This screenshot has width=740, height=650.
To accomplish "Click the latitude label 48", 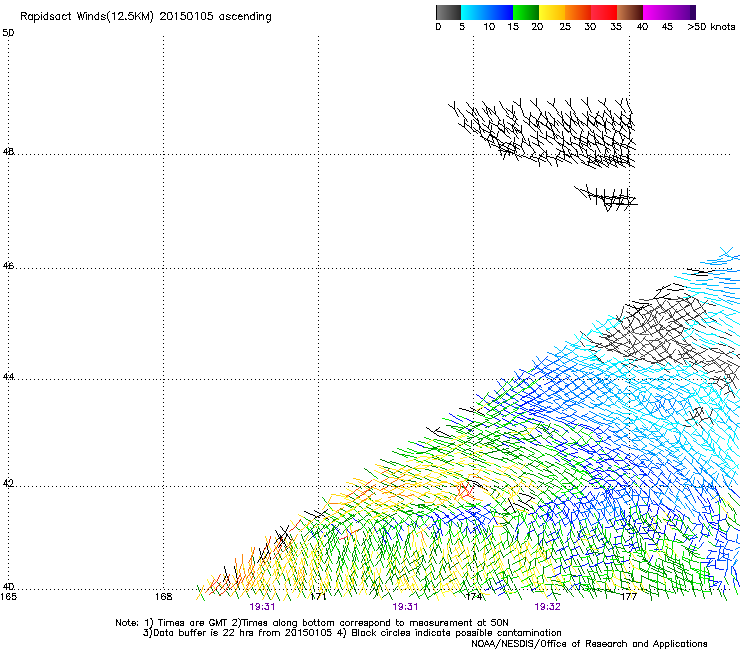I will (8, 152).
